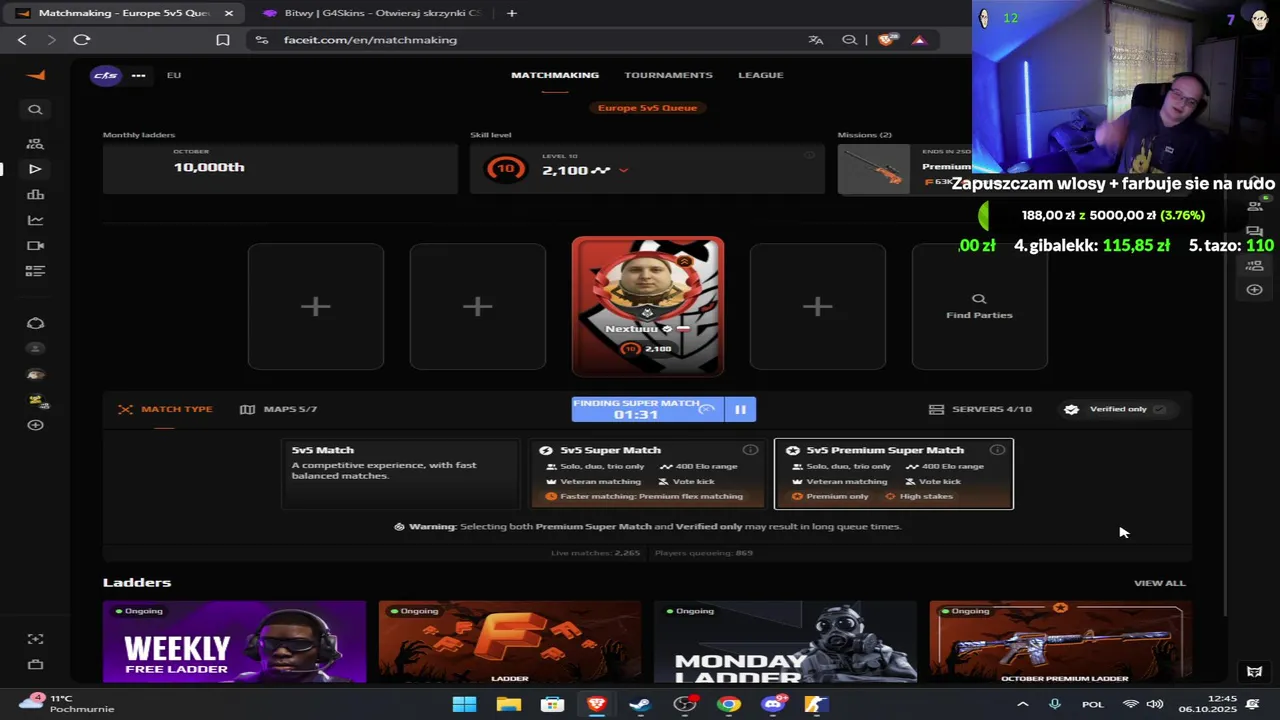The image size is (1280, 720).
Task: Add player in slot right of Nextuuu
Action: [x=818, y=307]
